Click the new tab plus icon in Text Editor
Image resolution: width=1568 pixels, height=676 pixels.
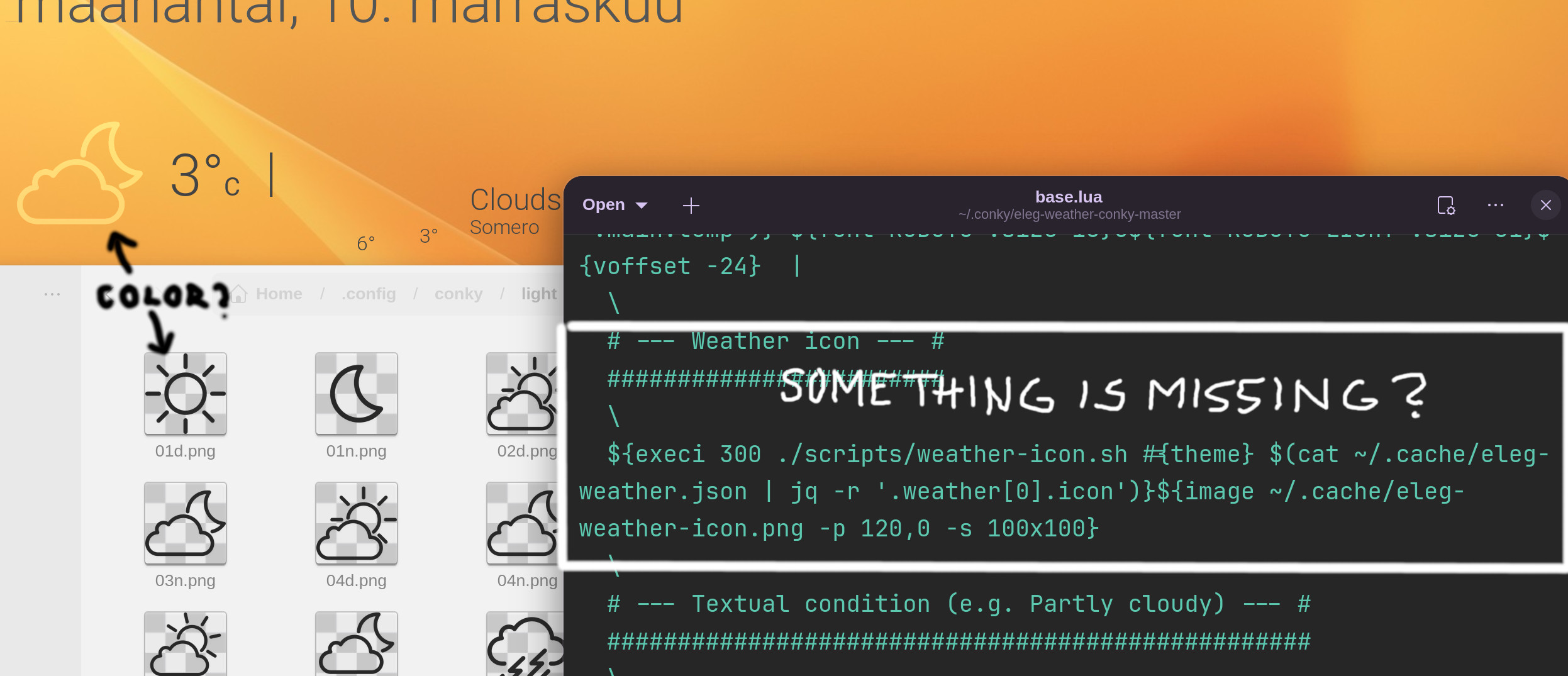click(691, 206)
